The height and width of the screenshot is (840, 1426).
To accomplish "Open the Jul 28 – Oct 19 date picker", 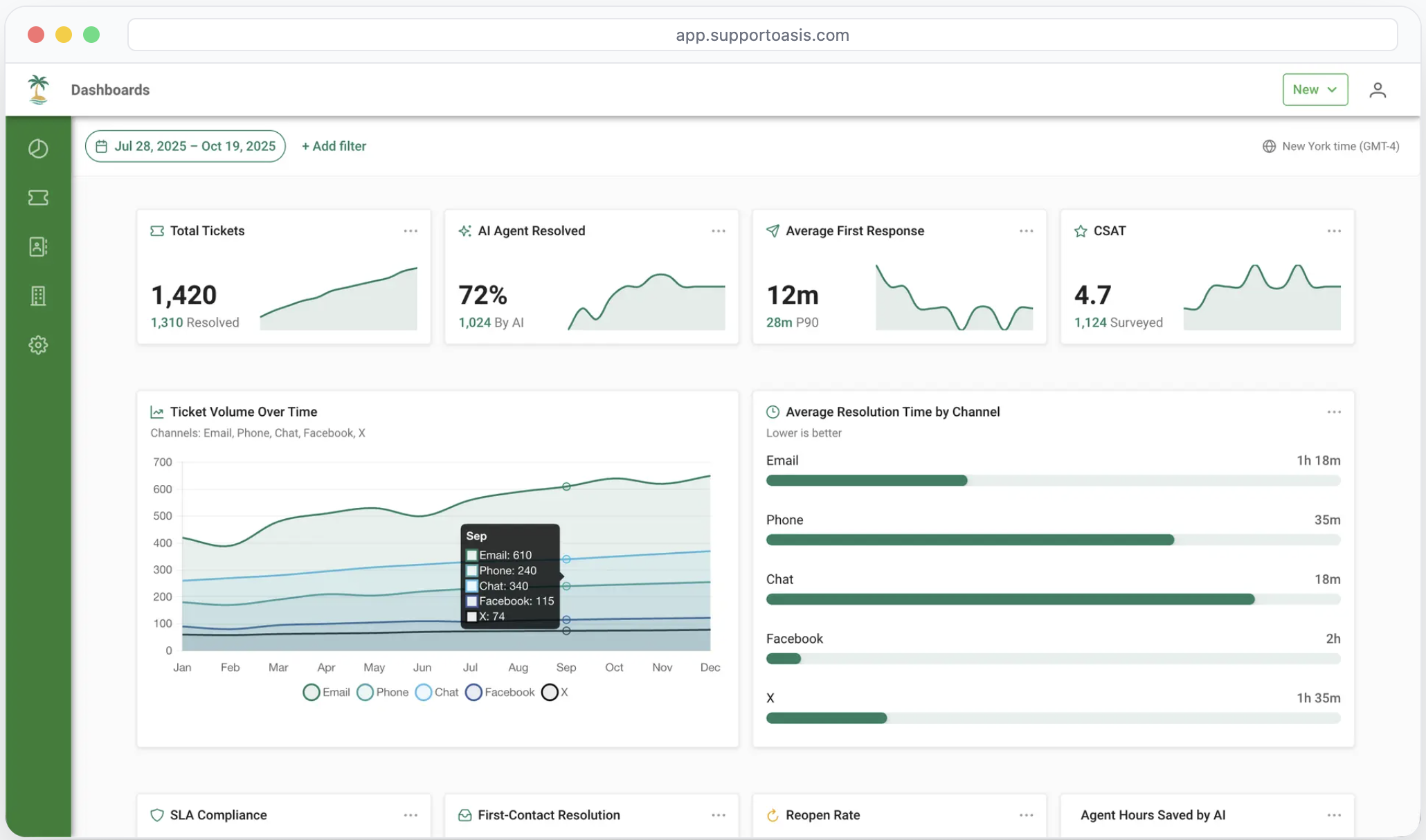I will point(185,146).
